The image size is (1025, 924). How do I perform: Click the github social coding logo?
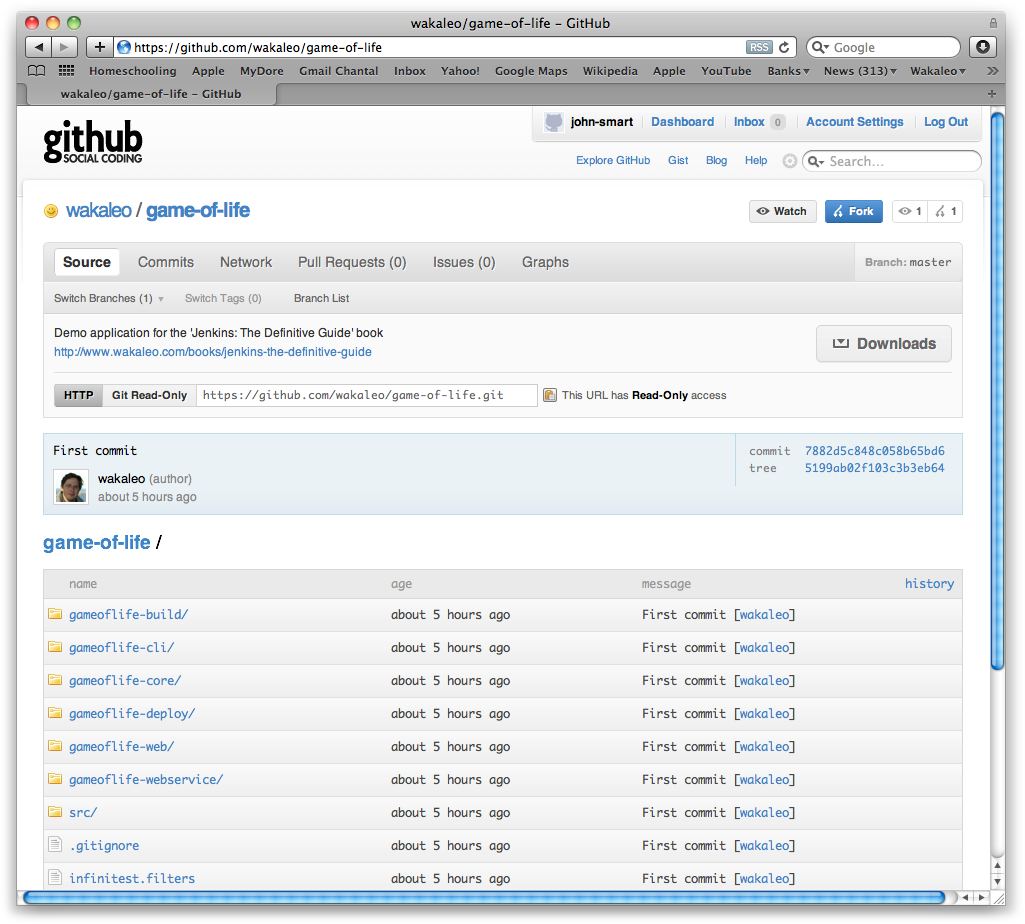[x=93, y=141]
